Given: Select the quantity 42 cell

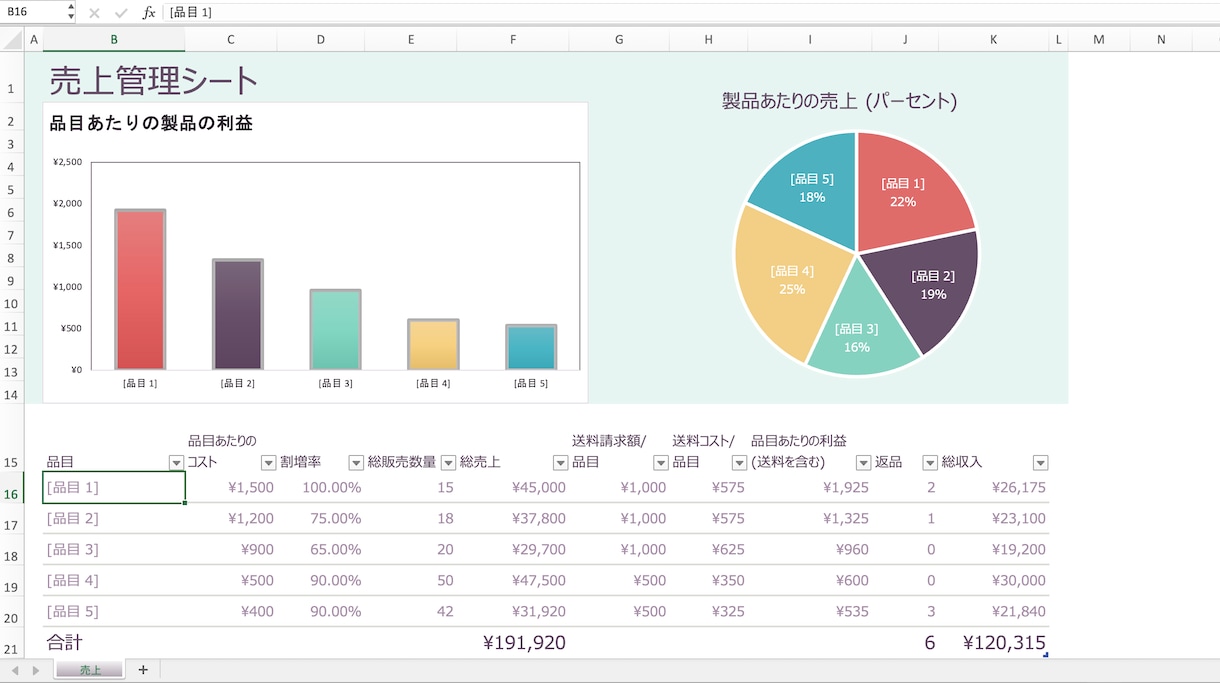Looking at the screenshot, I should [x=411, y=611].
